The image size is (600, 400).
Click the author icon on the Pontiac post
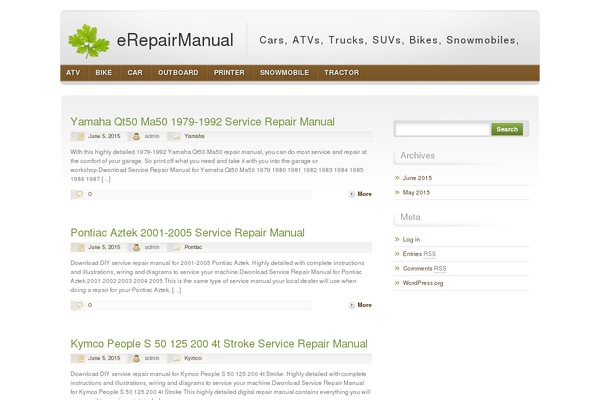pyautogui.click(x=136, y=247)
